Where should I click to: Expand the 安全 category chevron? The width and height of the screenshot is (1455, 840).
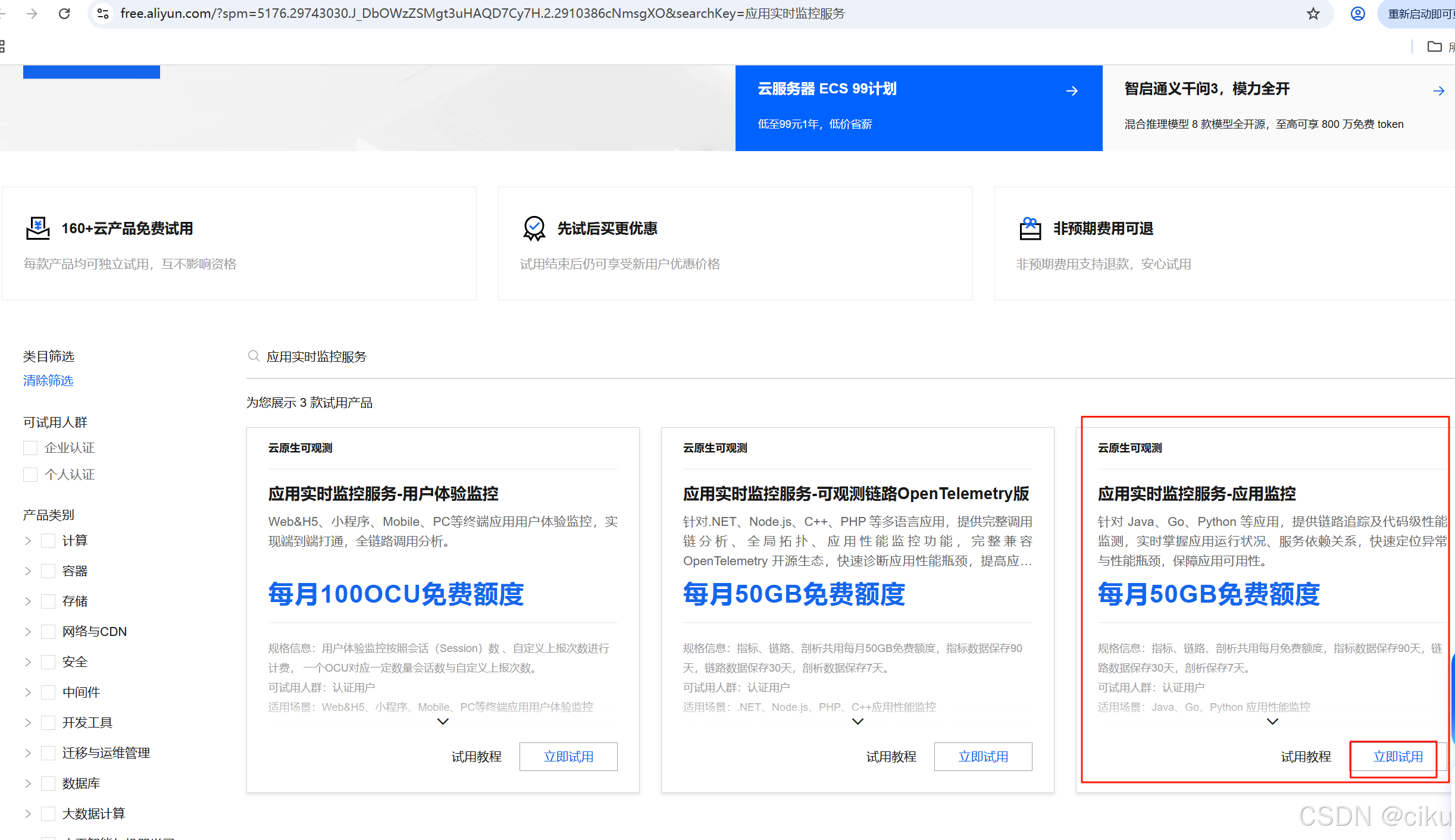(28, 662)
